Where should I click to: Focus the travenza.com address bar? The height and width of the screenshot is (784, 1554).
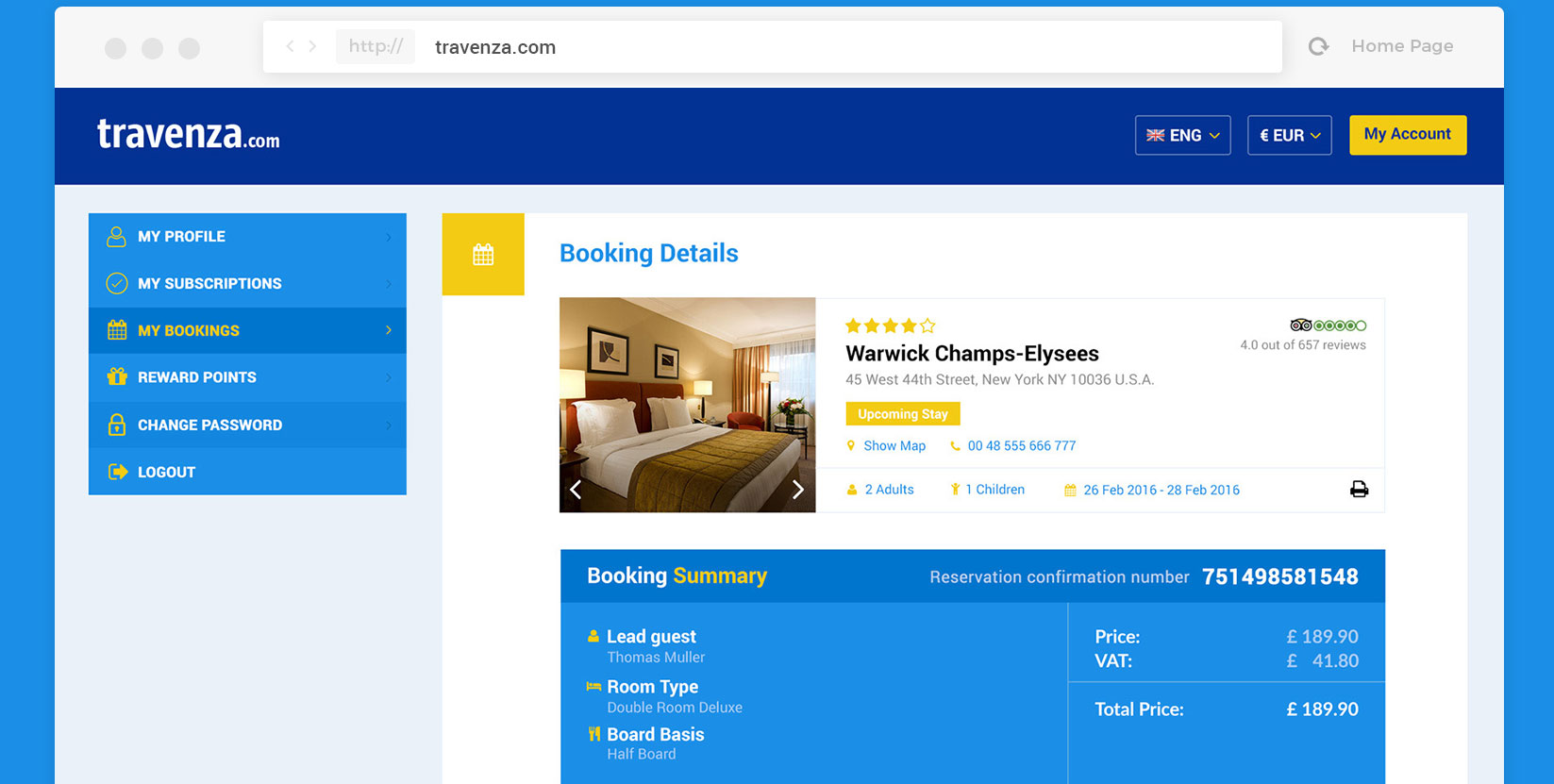click(x=772, y=47)
